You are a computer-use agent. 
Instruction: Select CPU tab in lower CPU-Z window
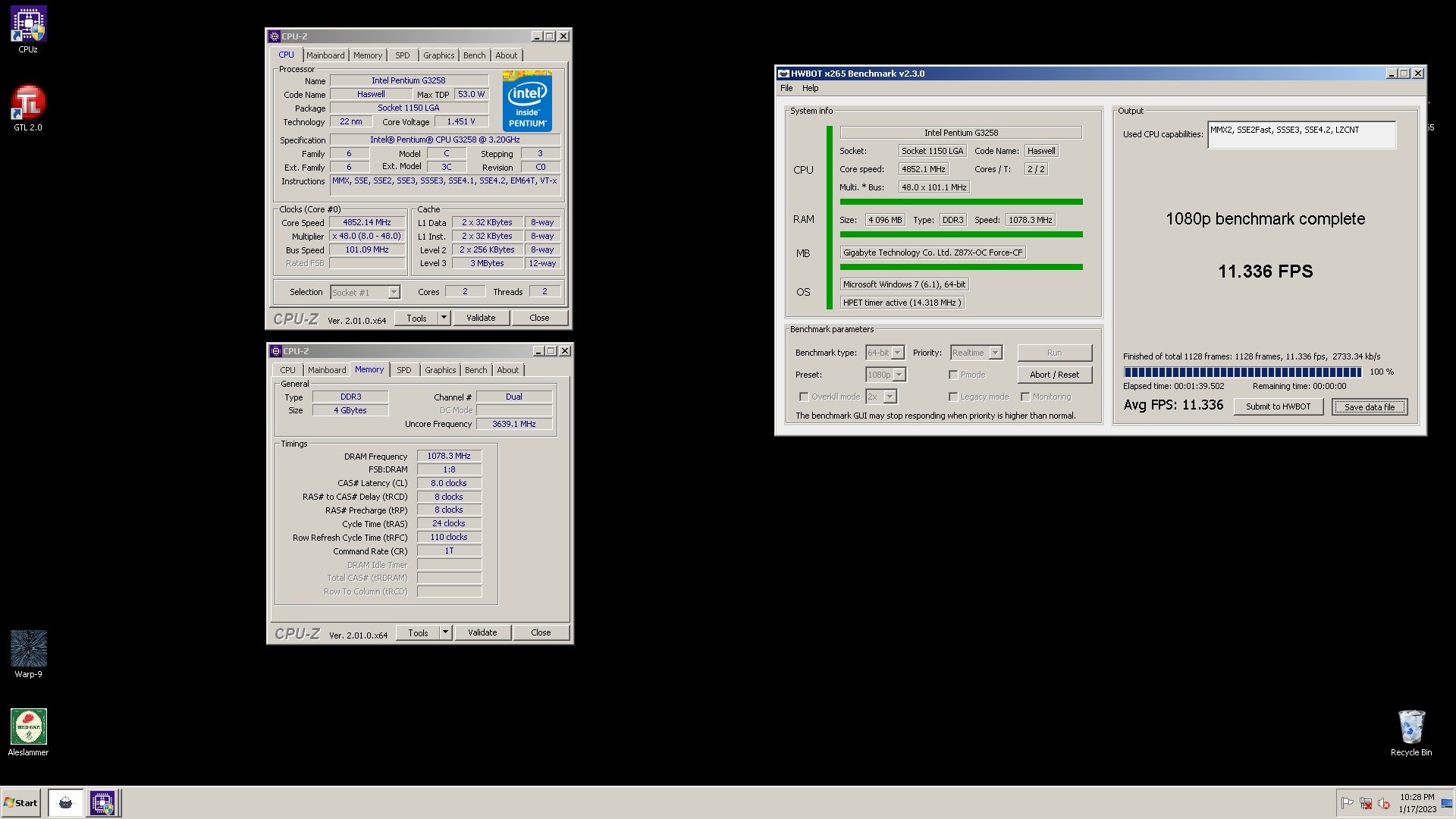(288, 370)
